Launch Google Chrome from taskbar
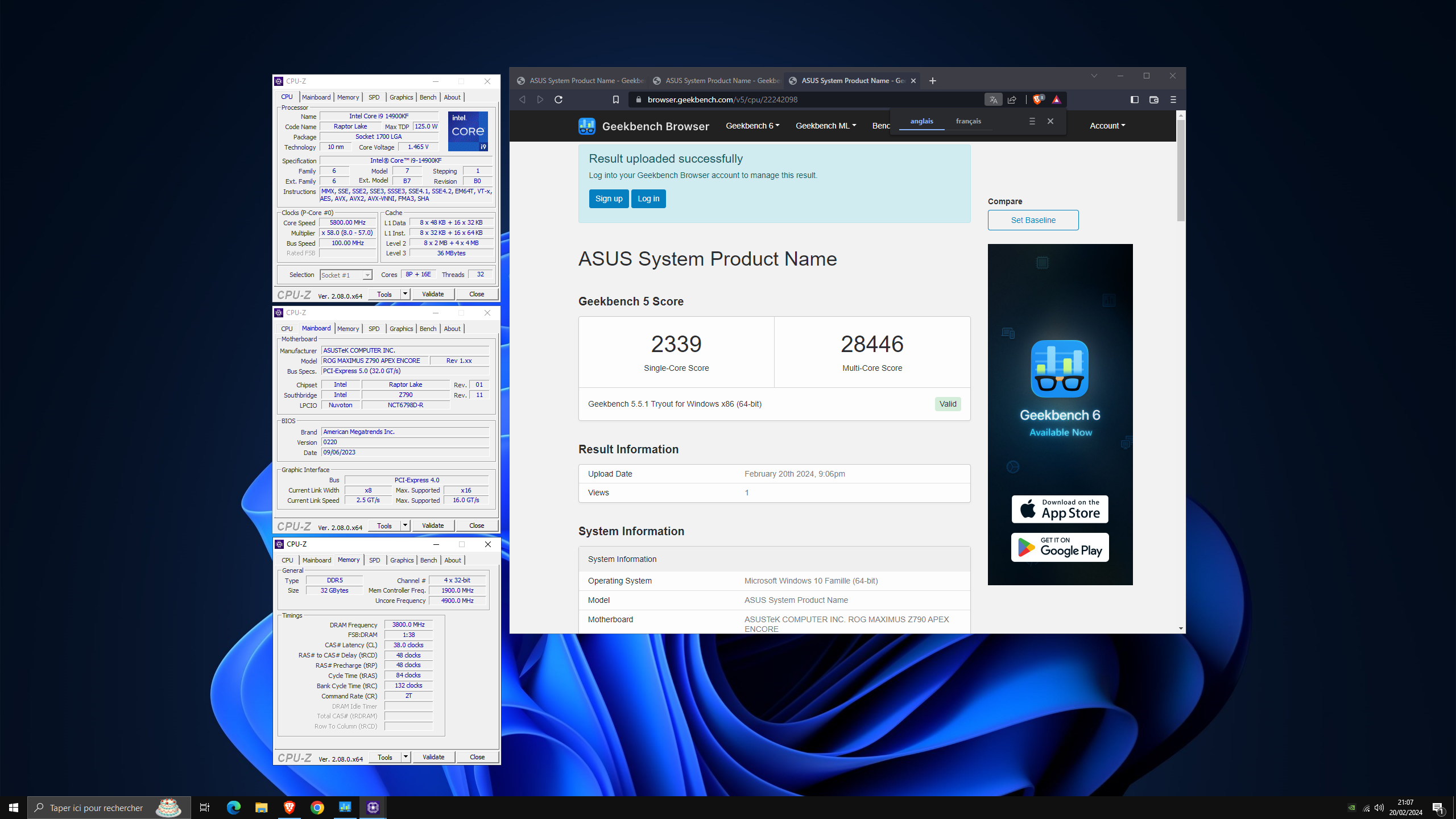This screenshot has width=1456, height=819. [317, 808]
